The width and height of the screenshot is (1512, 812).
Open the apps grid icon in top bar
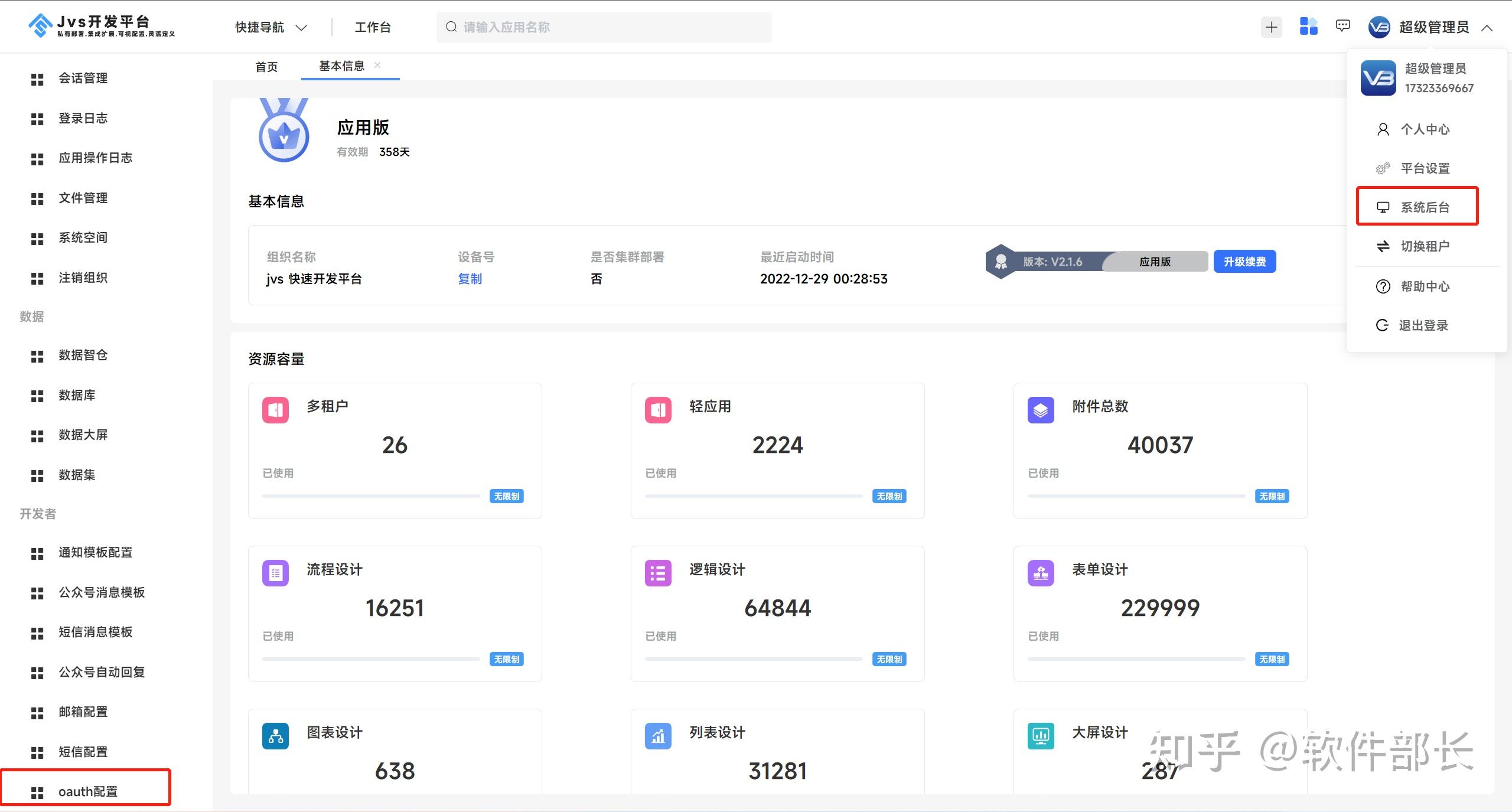(x=1308, y=27)
